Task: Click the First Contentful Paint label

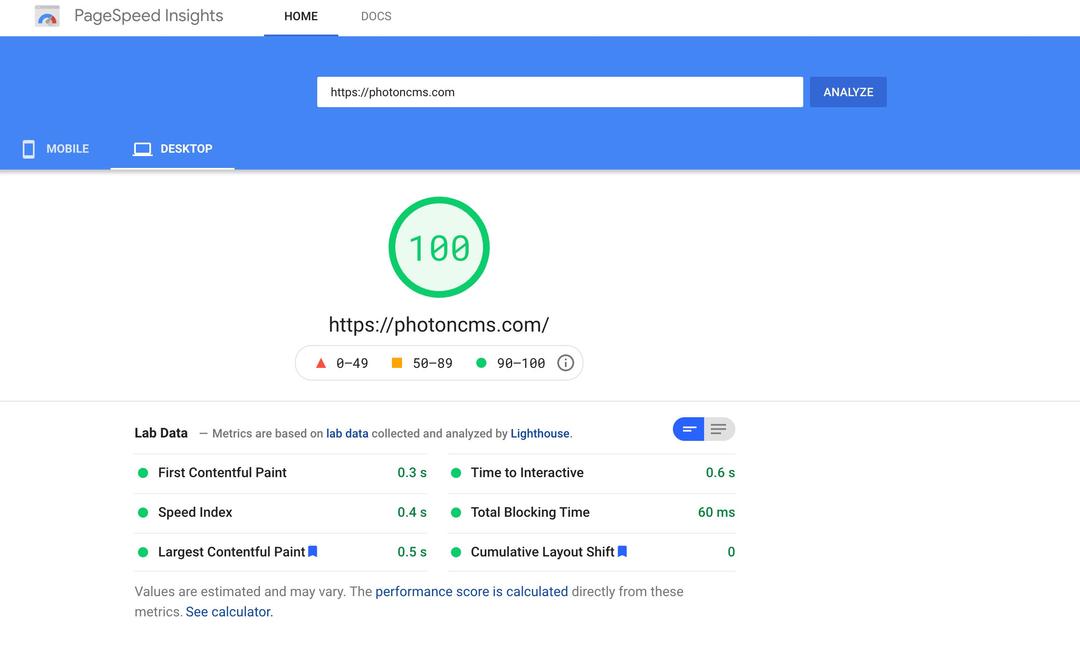Action: coord(222,473)
